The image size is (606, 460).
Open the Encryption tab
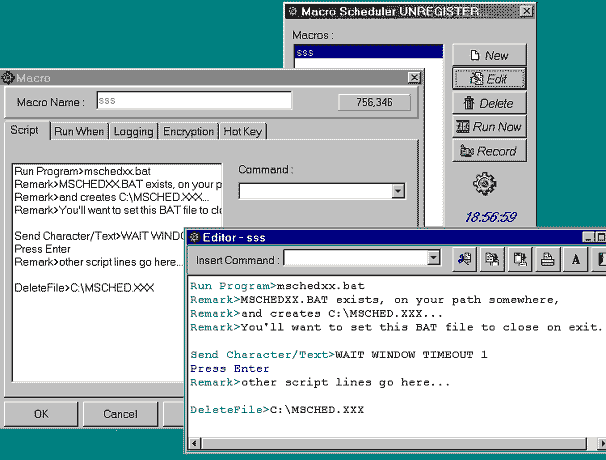(x=188, y=131)
